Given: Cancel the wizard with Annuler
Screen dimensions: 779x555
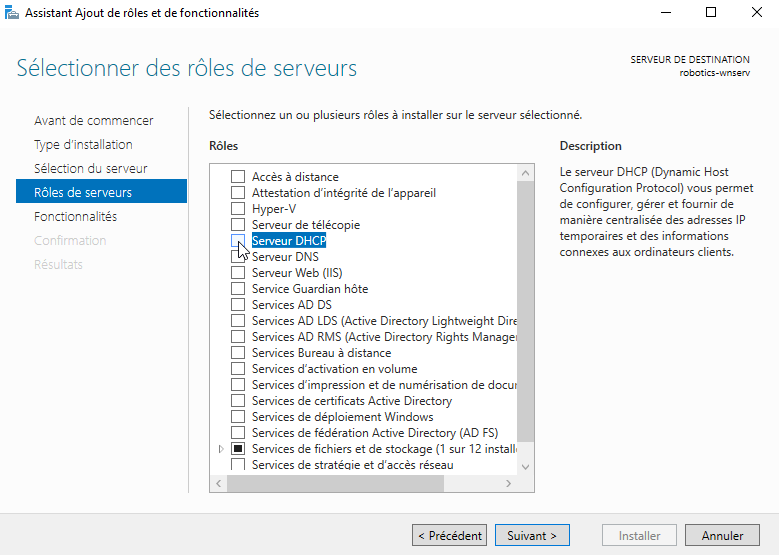Looking at the screenshot, I should (722, 536).
